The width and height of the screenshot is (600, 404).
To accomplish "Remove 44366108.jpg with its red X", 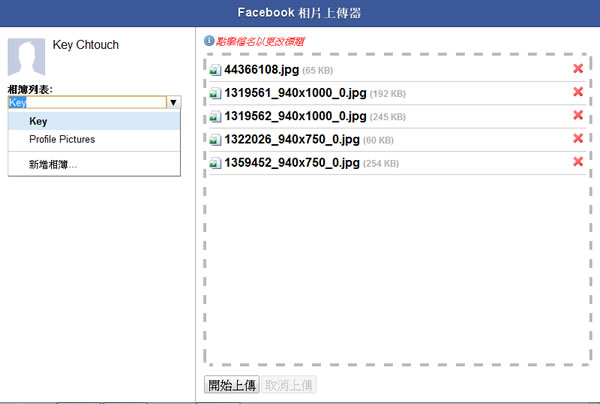I will click(577, 69).
